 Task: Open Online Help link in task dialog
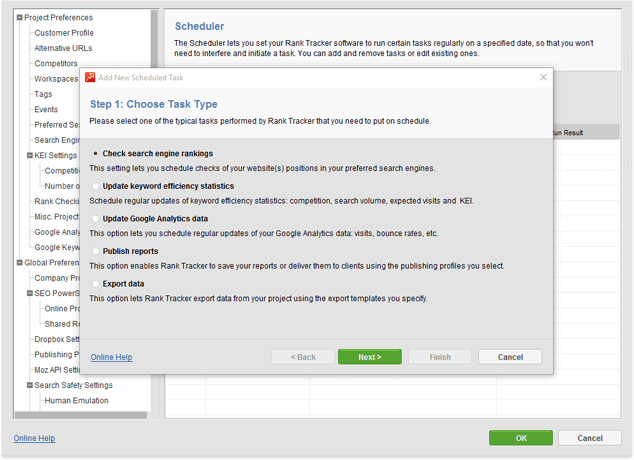tap(111, 357)
